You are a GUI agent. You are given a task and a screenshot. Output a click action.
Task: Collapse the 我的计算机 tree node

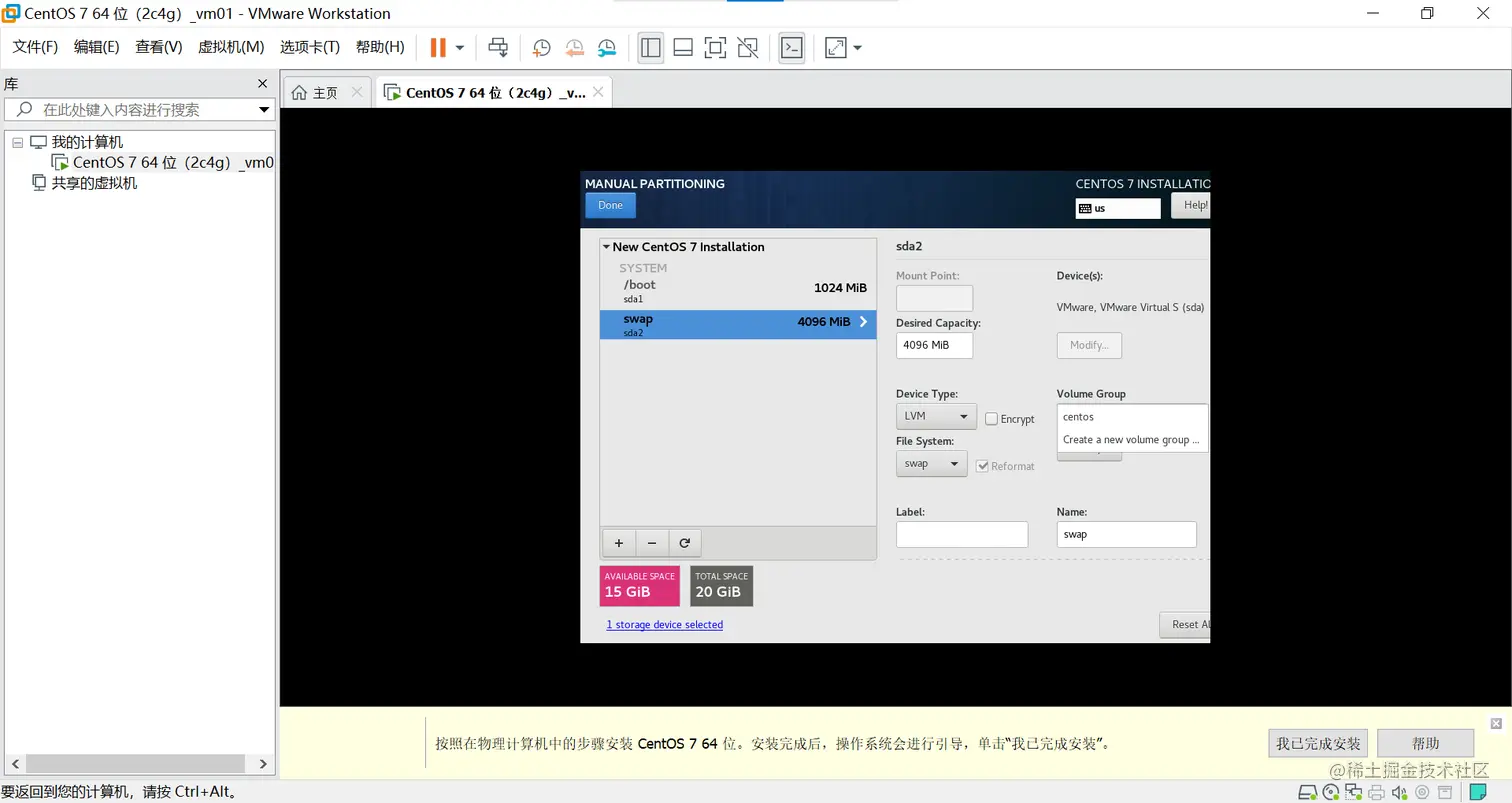point(17,142)
